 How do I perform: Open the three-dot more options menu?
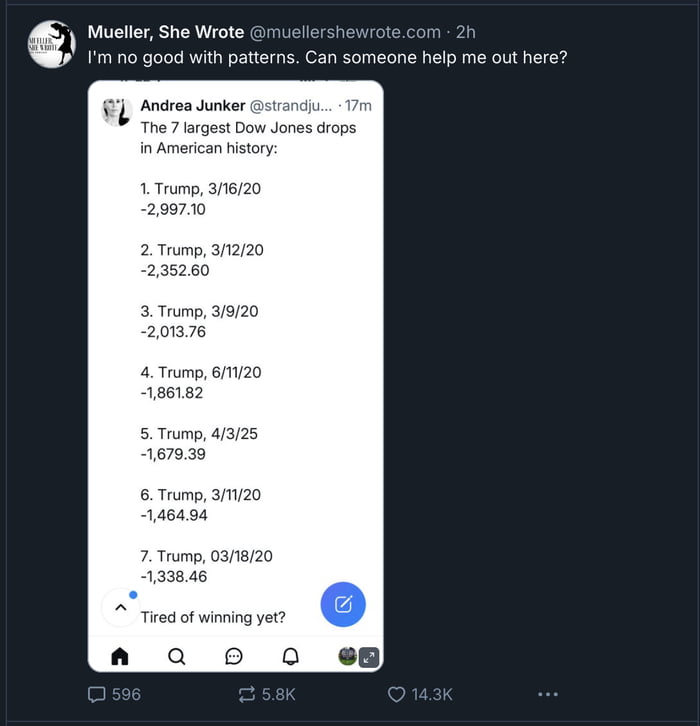tap(547, 693)
